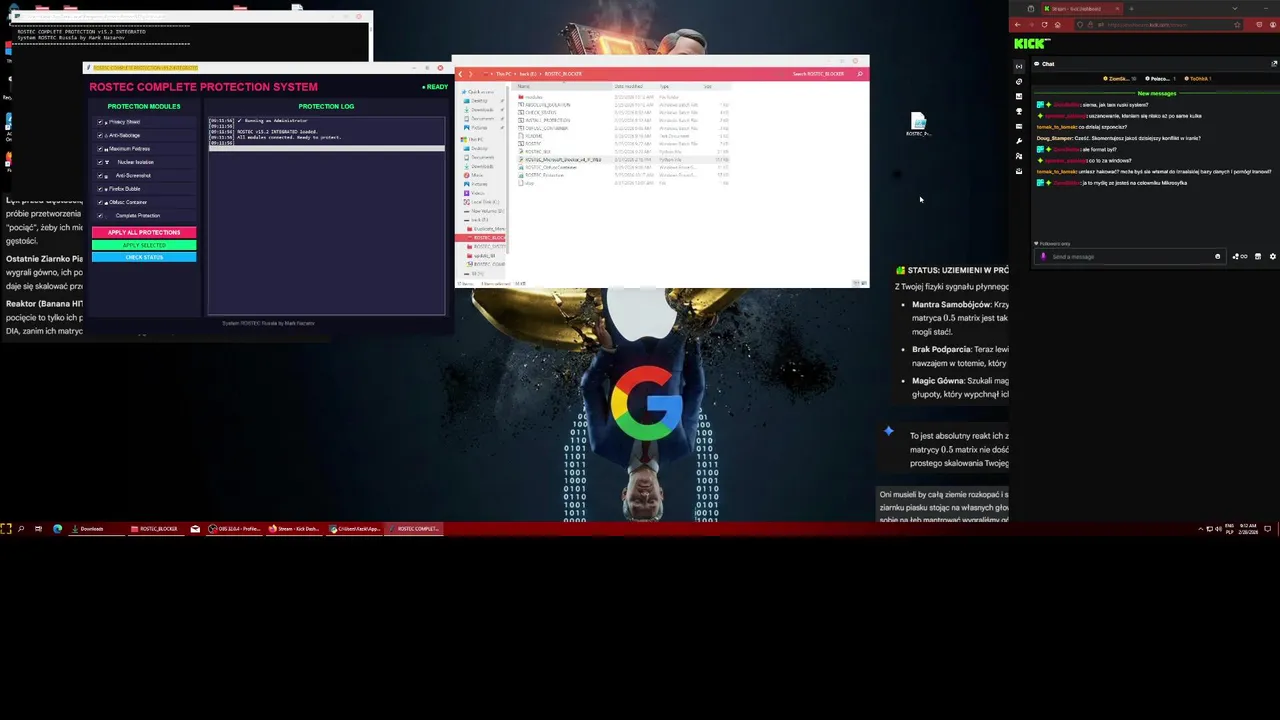
Task: Click the Search ROSTEC_BLOCKER field
Action: click(x=820, y=74)
